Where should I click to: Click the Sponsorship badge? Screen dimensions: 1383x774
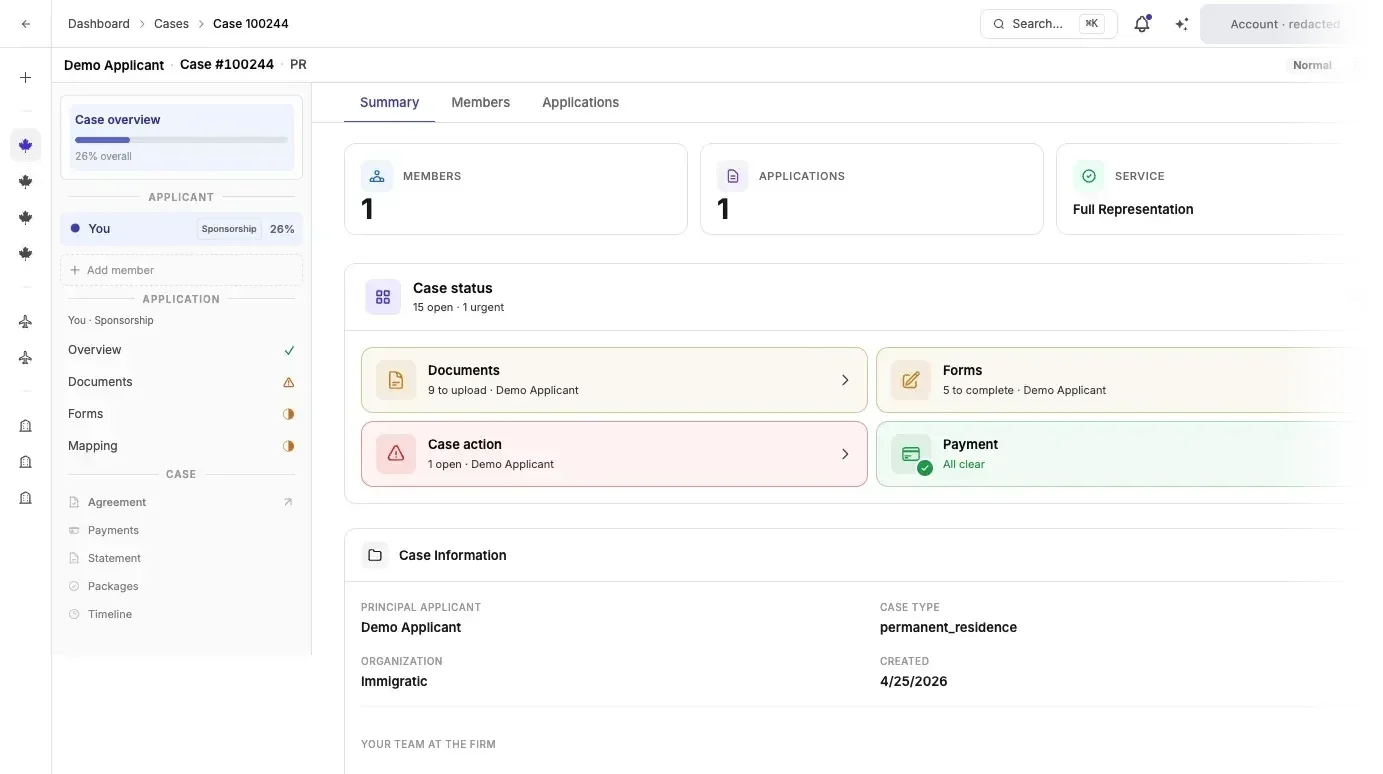click(x=229, y=229)
